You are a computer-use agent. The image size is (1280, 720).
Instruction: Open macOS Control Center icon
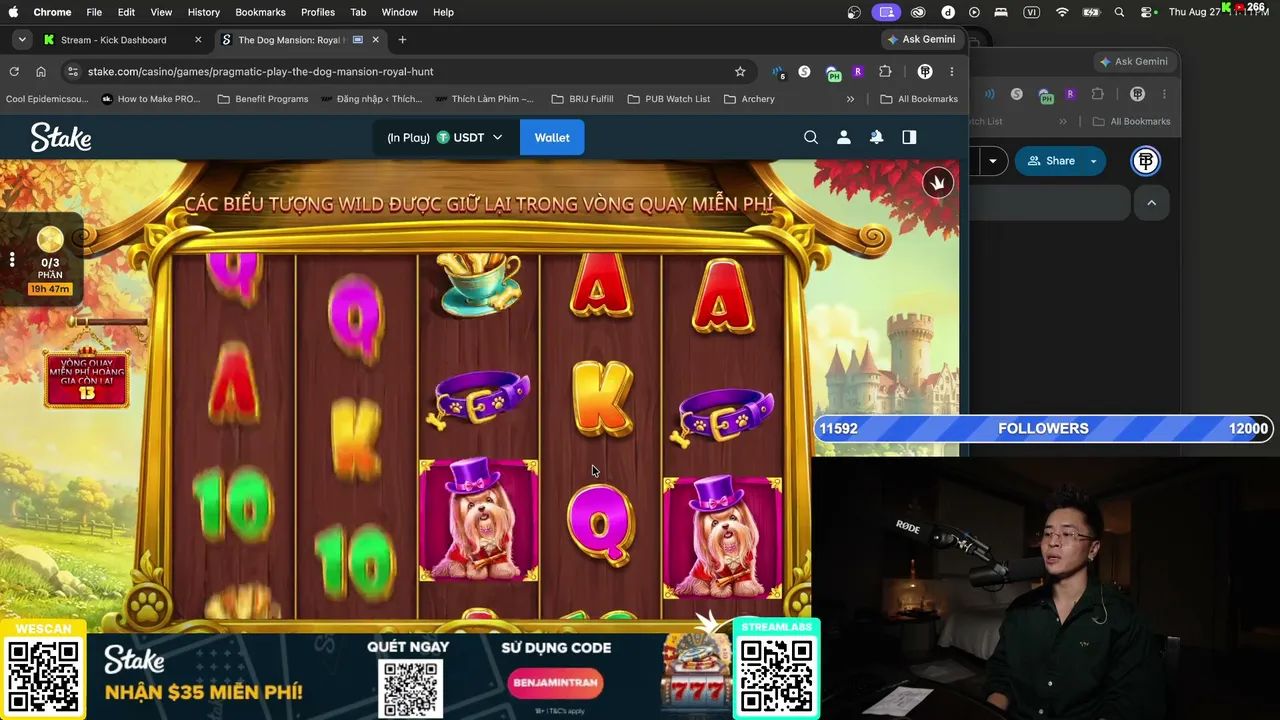coord(1148,12)
